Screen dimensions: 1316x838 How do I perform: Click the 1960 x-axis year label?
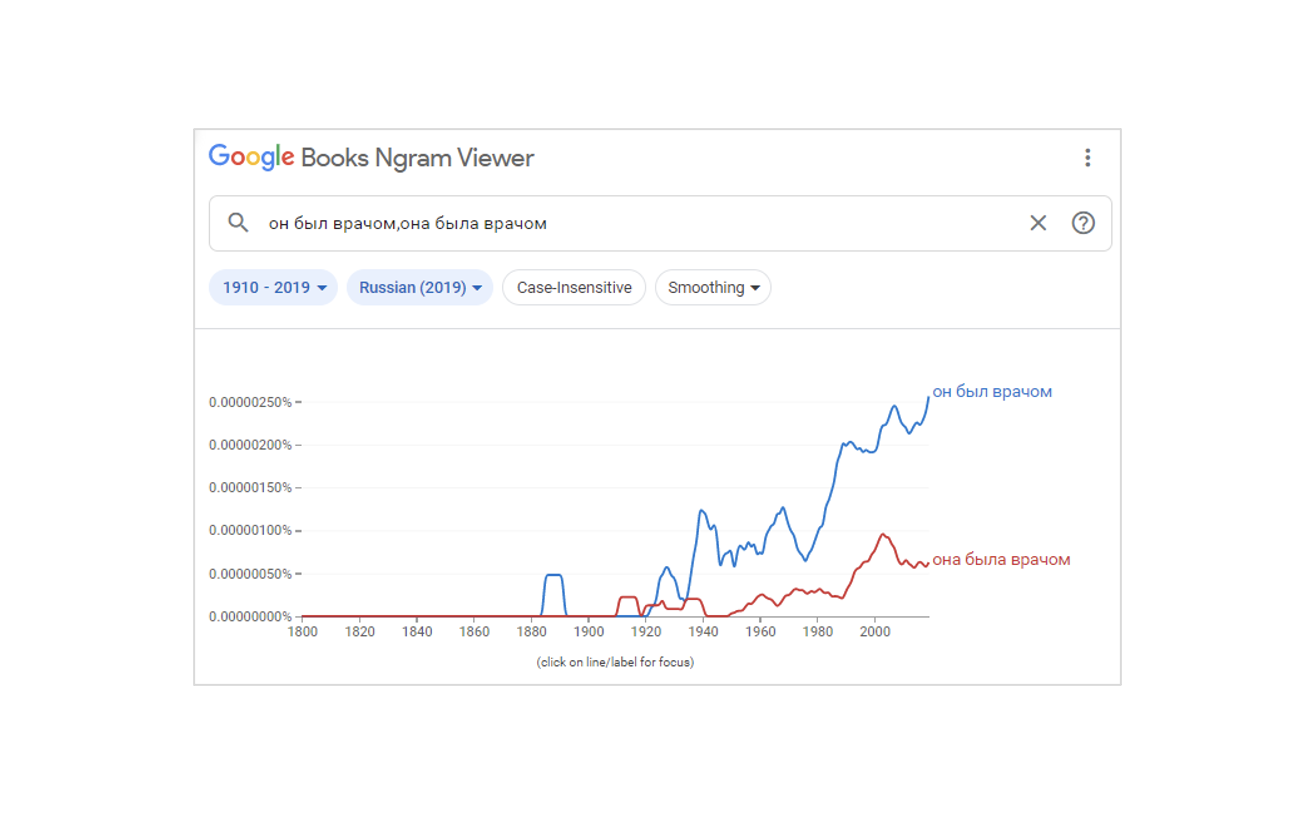(761, 632)
